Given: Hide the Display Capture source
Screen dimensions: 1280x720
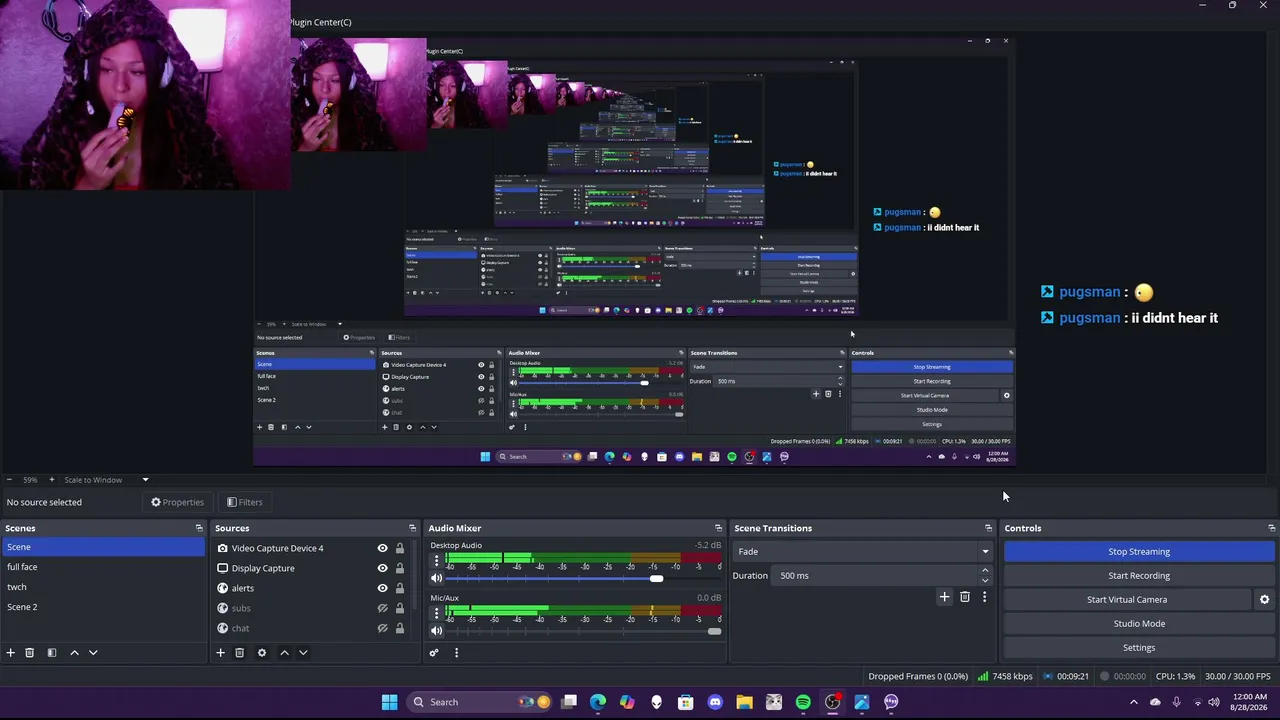Looking at the screenshot, I should coord(382,568).
